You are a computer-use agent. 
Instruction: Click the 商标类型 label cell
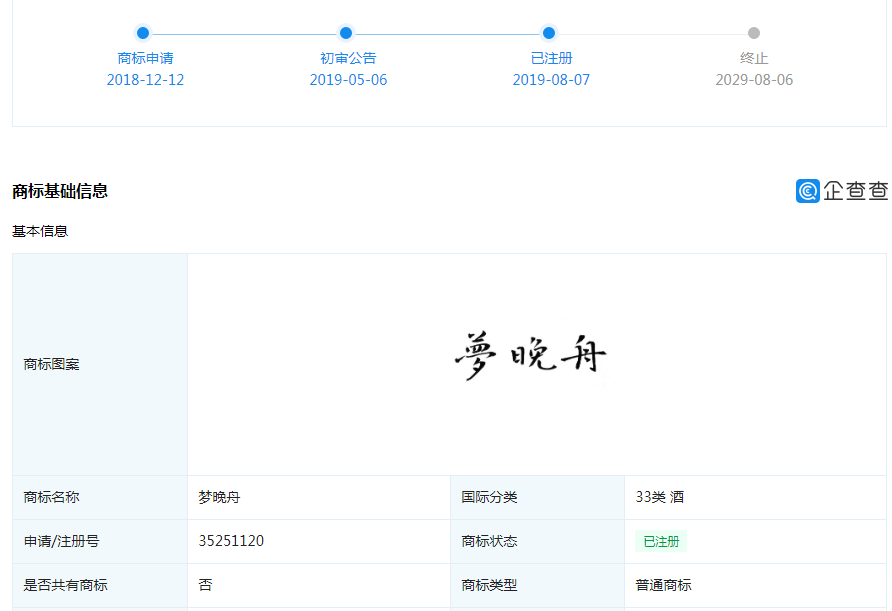537,585
